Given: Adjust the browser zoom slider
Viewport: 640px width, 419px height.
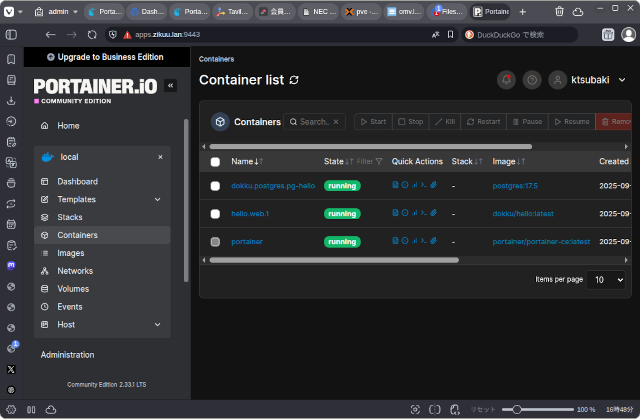Looking at the screenshot, I should click(x=538, y=410).
